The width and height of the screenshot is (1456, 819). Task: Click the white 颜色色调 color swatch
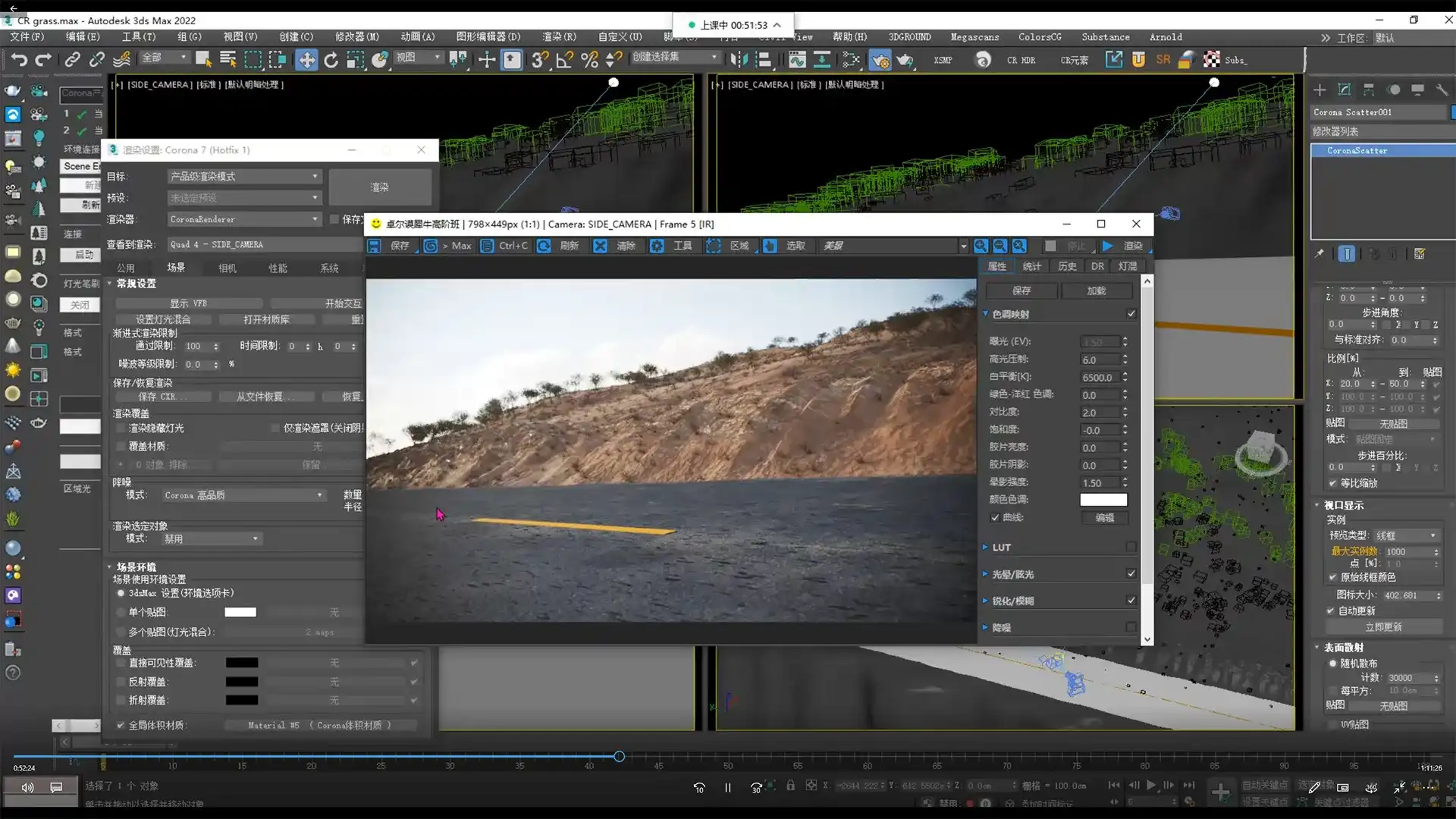pyautogui.click(x=1103, y=500)
